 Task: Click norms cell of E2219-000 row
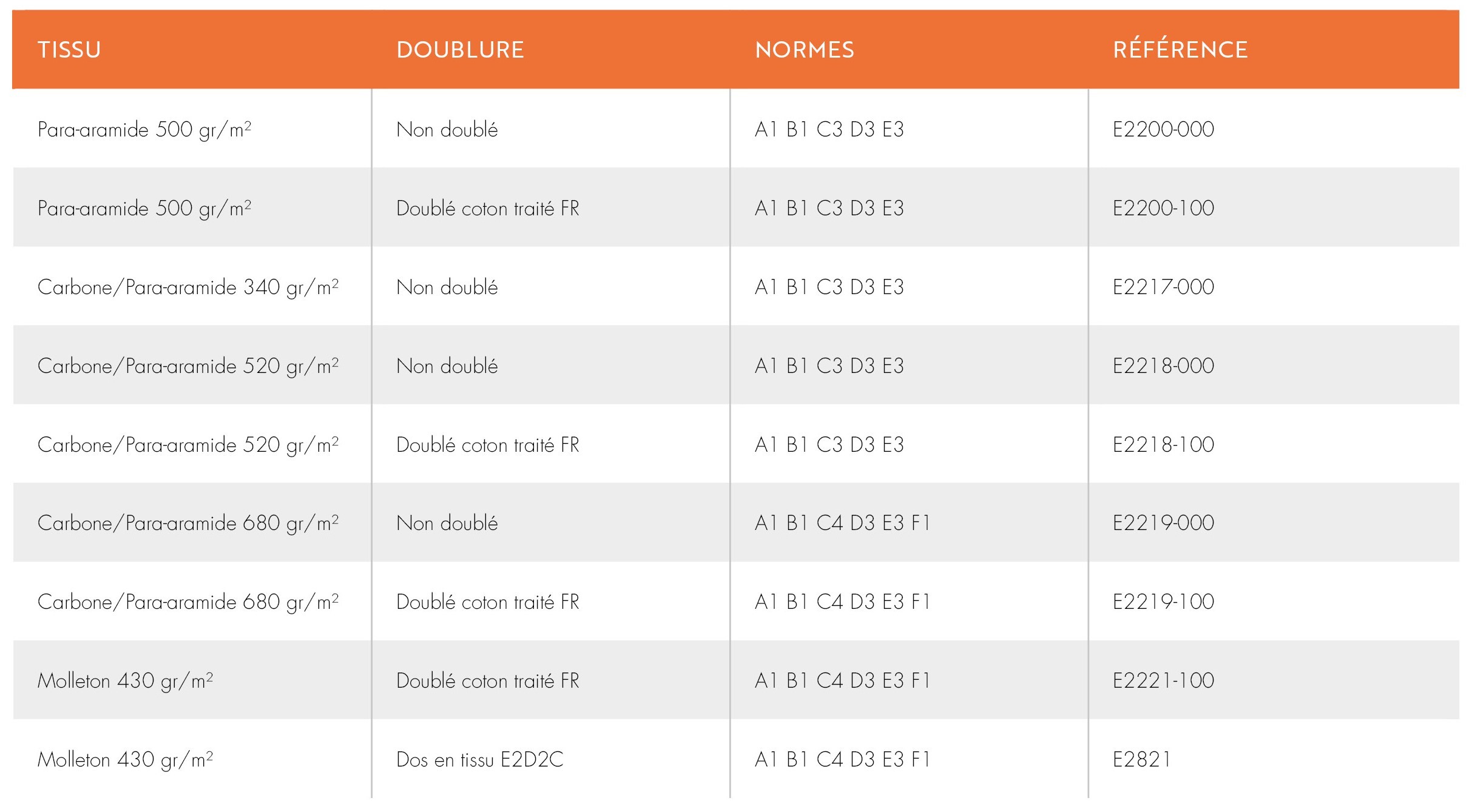[842, 523]
